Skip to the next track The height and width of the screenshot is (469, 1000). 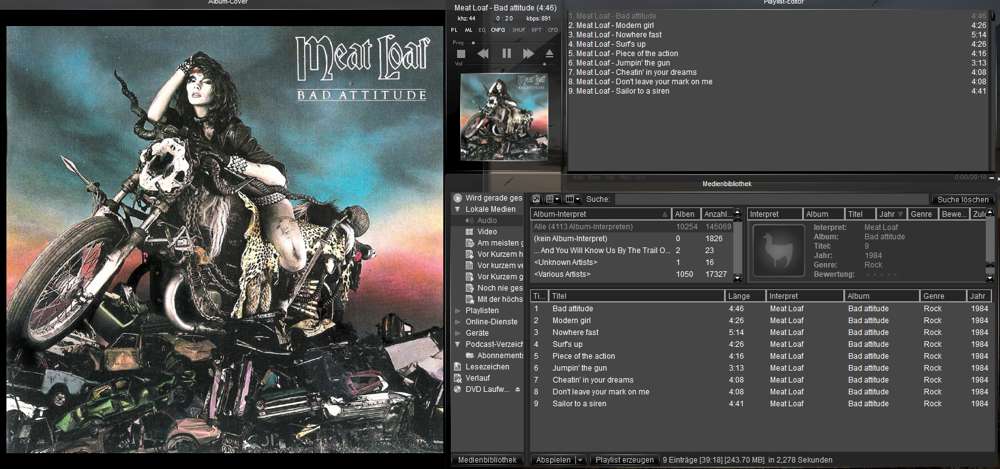coord(528,53)
